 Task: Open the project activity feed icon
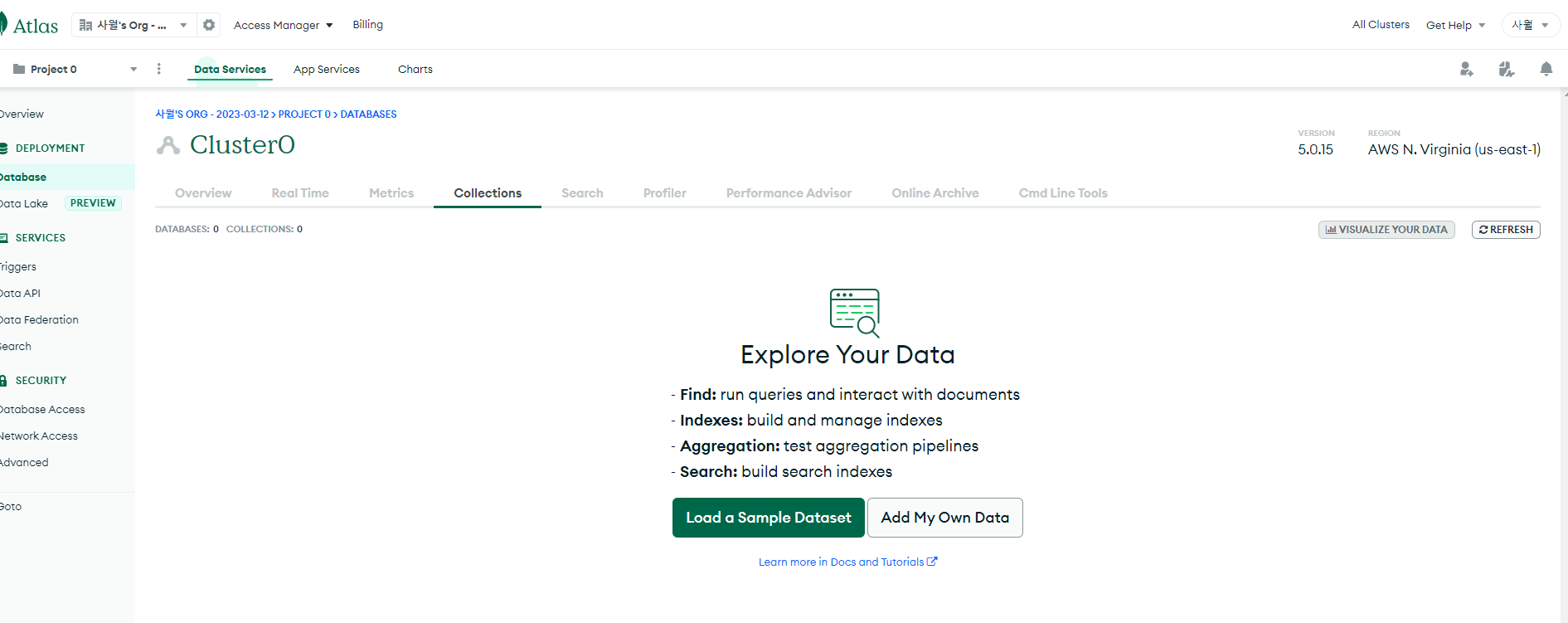1507,69
